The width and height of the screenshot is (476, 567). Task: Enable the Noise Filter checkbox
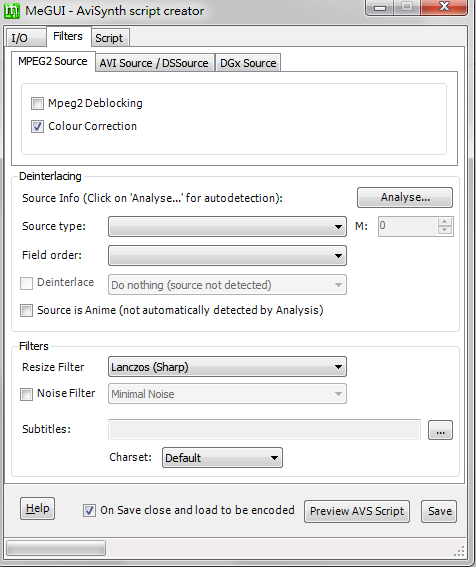pos(26,394)
